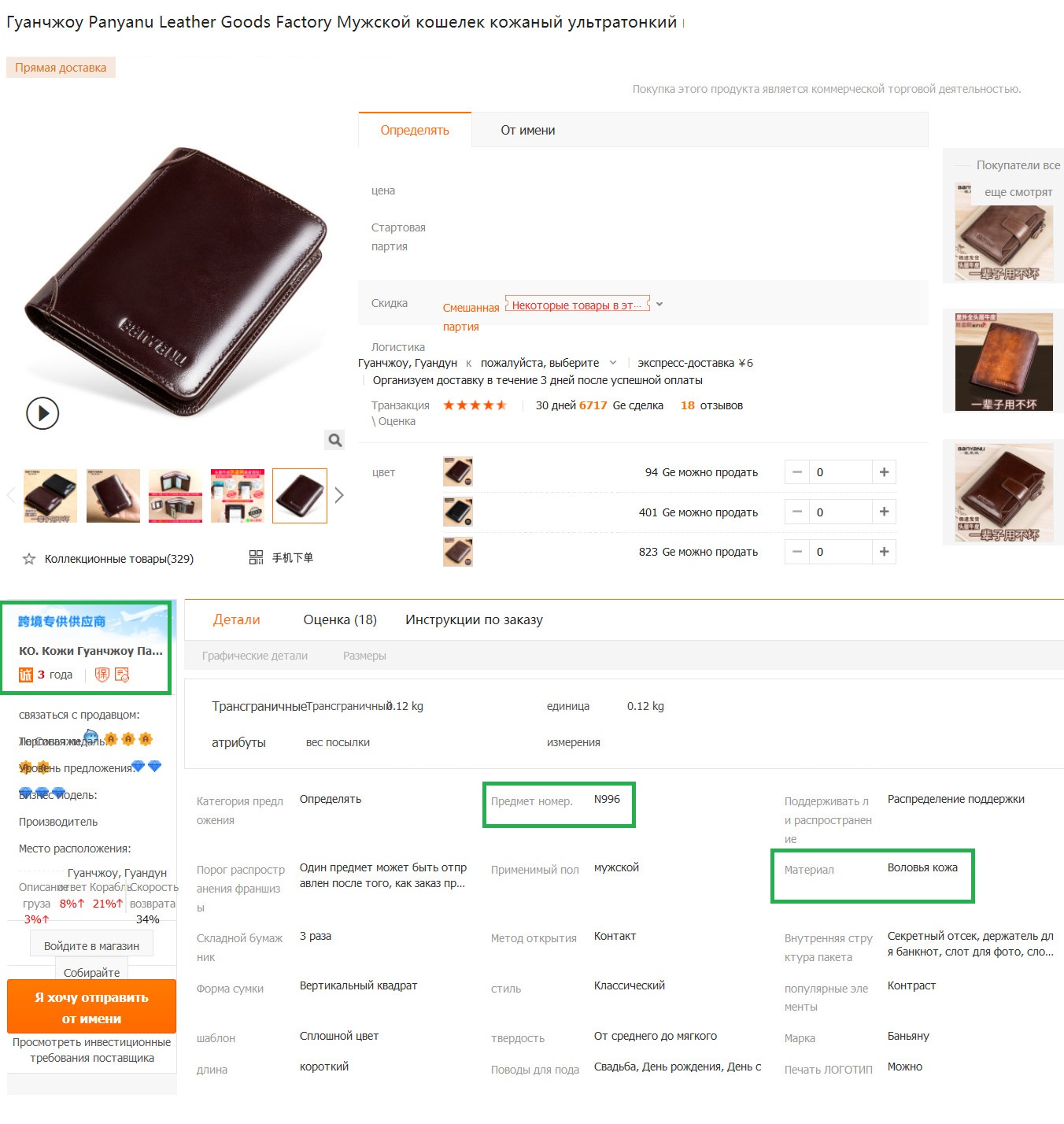Open the Инструкции по заказу tab

474,619
